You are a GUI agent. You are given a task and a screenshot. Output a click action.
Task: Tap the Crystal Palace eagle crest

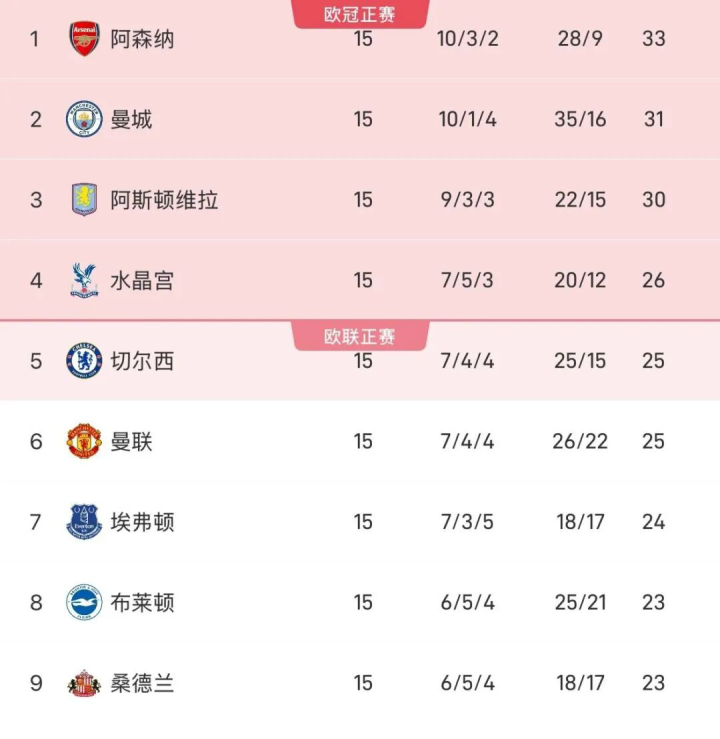point(84,280)
